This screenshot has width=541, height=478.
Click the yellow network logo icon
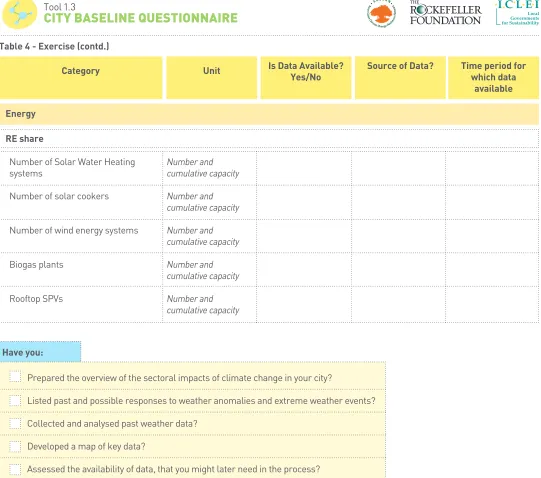point(20,13)
